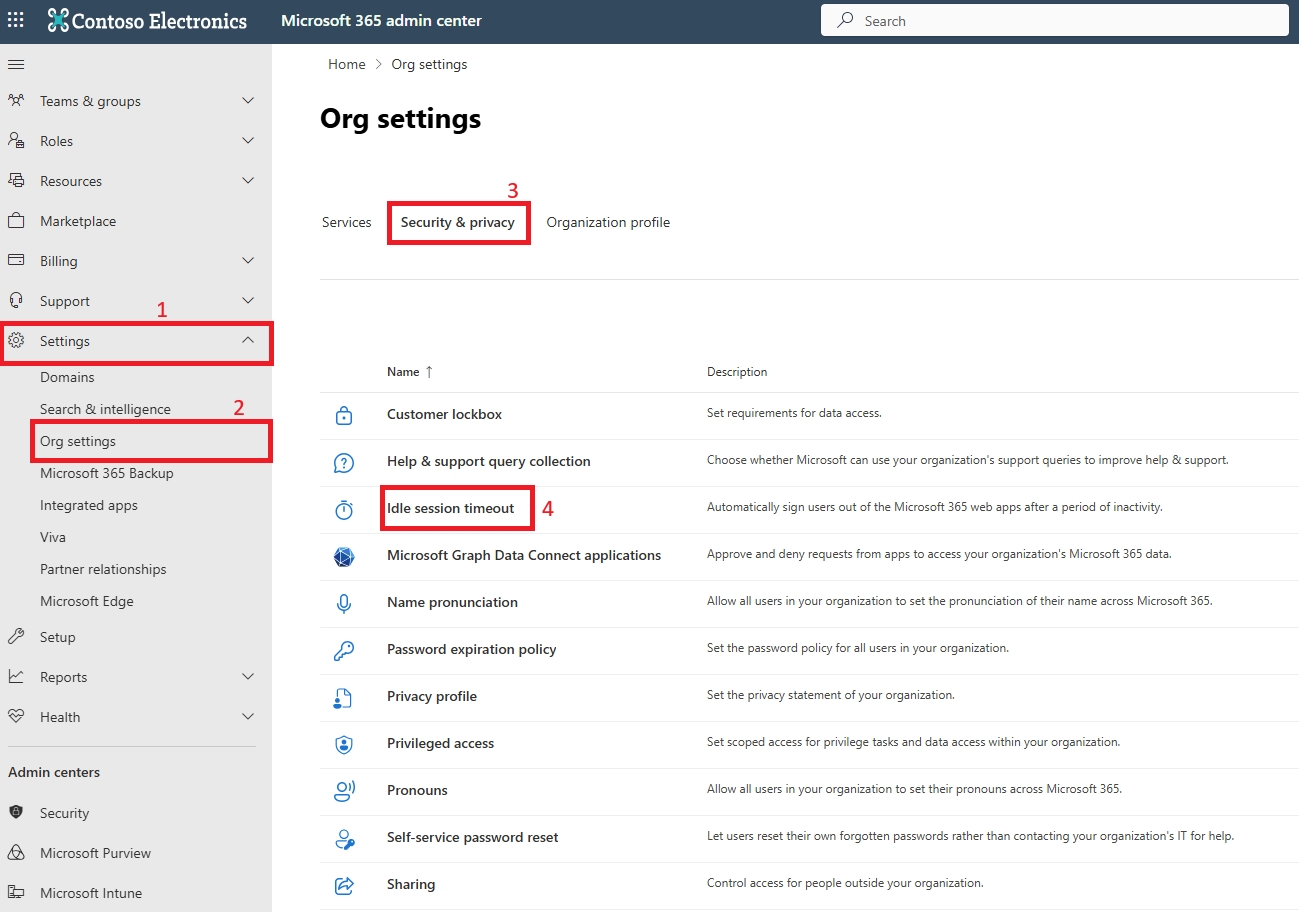Click the Teams & groups people icon
The height and width of the screenshot is (912, 1299).
[x=16, y=101]
